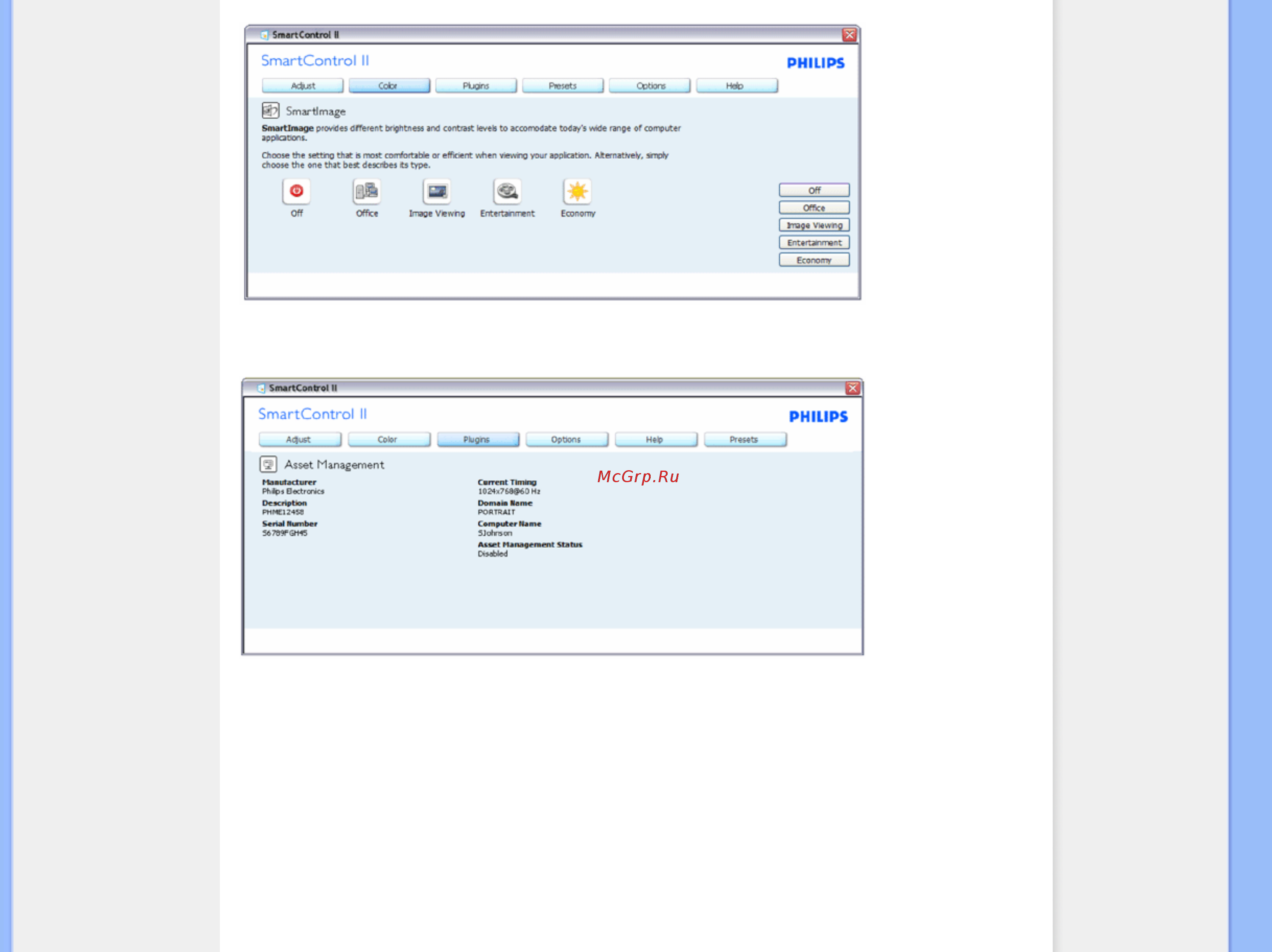Open the Help tab in the SmartImage window

click(x=737, y=86)
